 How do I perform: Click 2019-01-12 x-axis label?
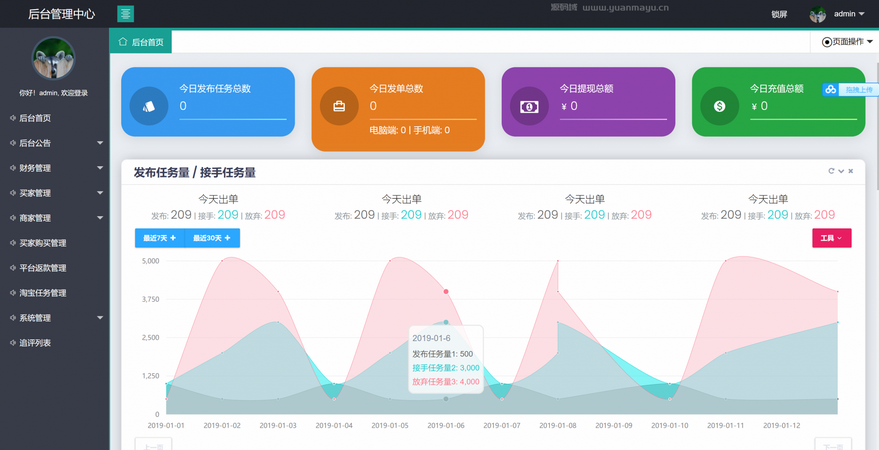coord(782,425)
